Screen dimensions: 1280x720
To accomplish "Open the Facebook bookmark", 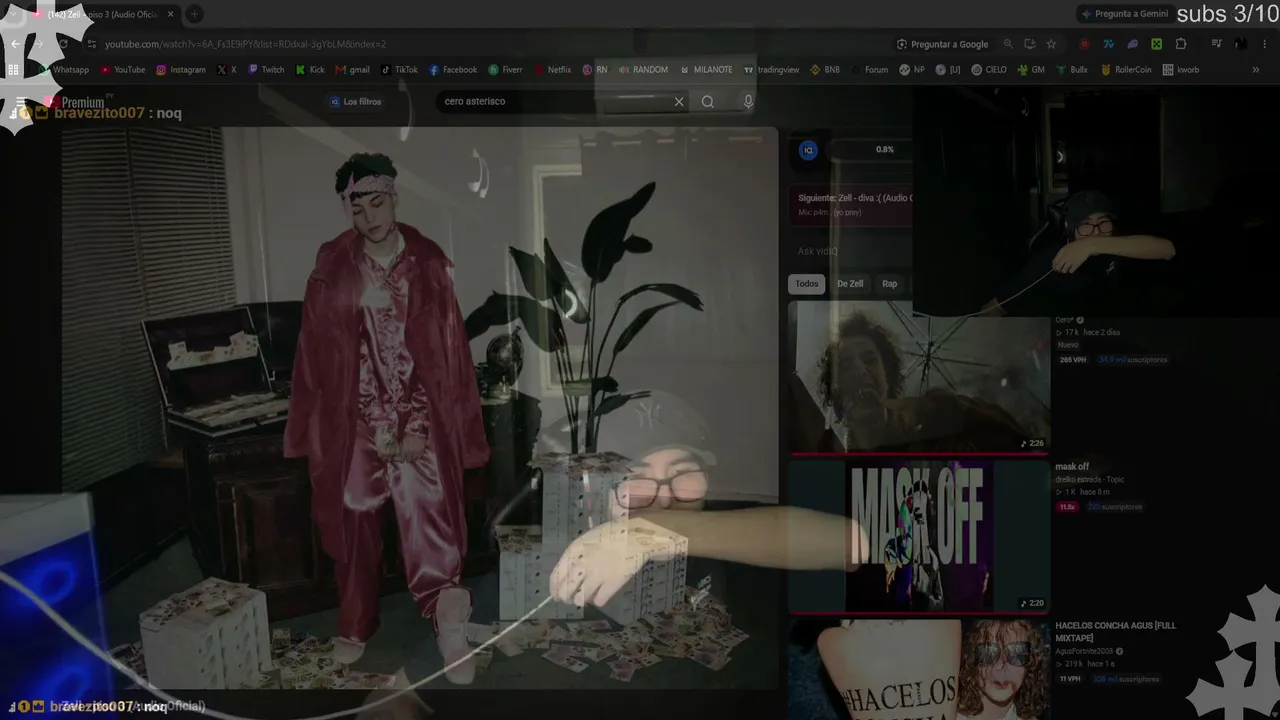I will (x=453, y=70).
